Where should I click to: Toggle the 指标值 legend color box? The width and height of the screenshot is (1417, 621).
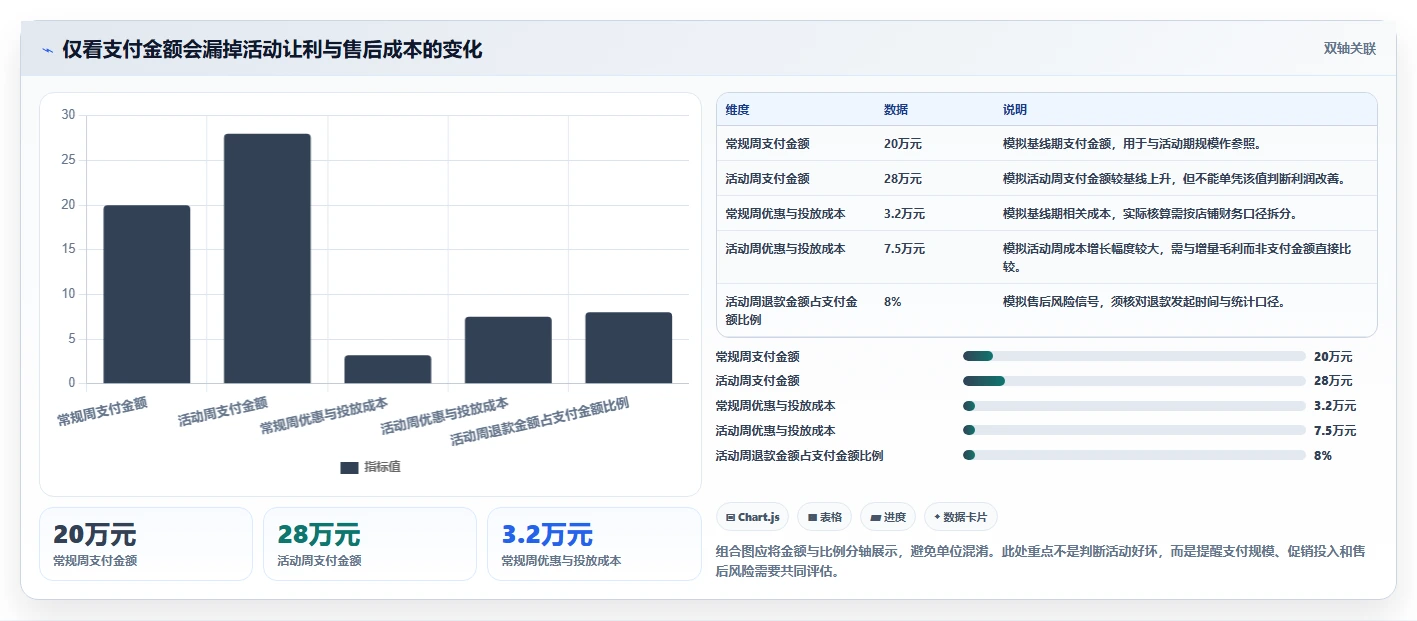pyautogui.click(x=349, y=467)
